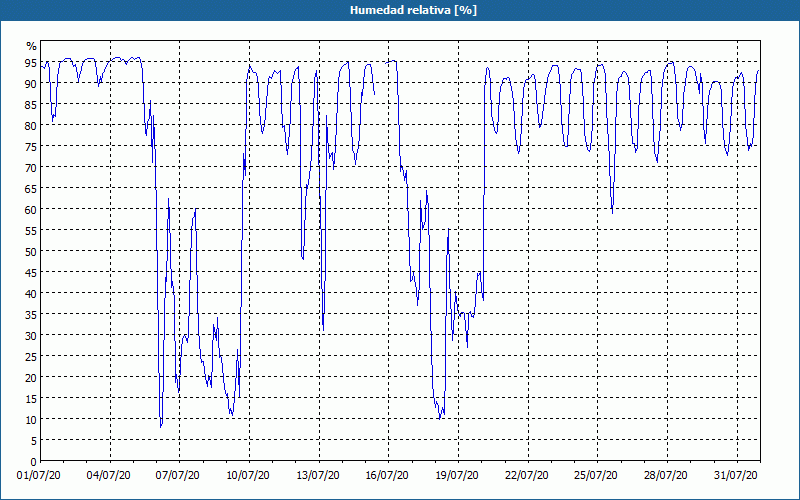
Task: Select the 04/07/20 date label
Action: click(109, 476)
